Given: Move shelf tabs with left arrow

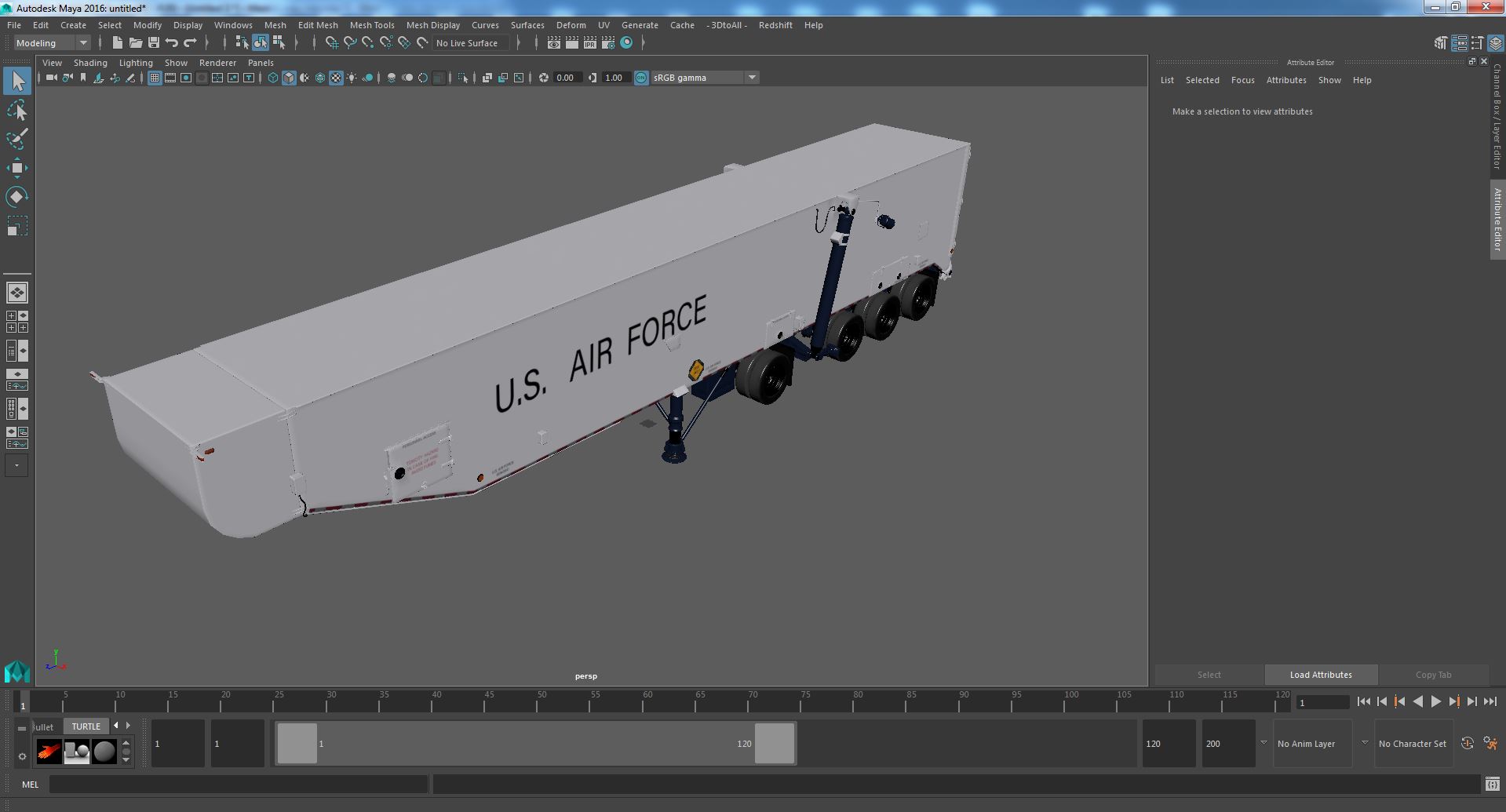Looking at the screenshot, I should 116,726.
